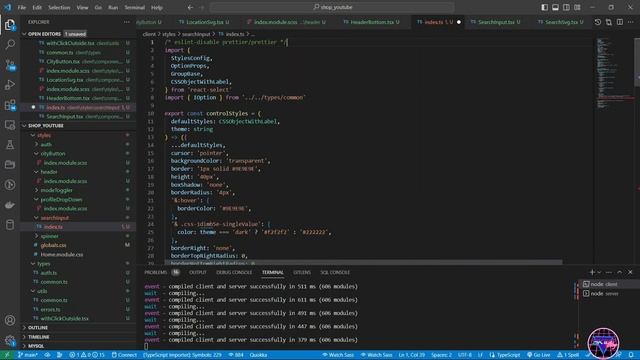Switch to the Debug Console panel tab
The width and height of the screenshot is (640, 360).
(234, 272)
